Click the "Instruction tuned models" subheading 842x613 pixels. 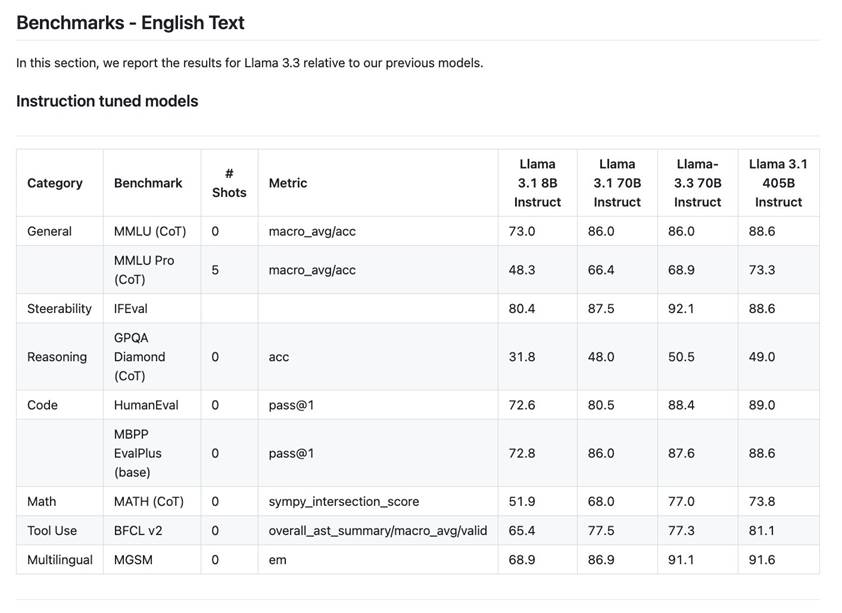[x=107, y=101]
